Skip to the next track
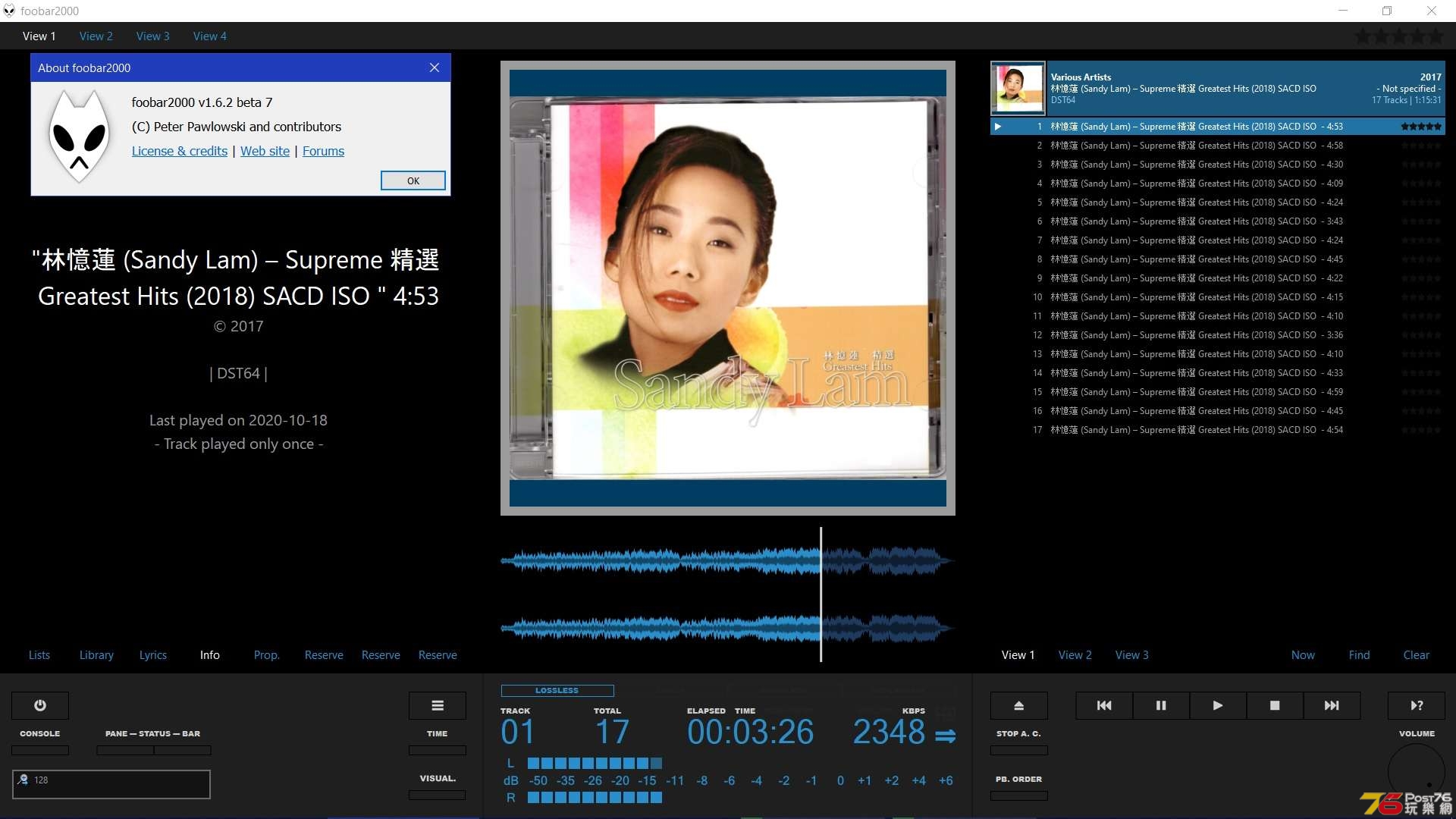Image resolution: width=1456 pixels, height=819 pixels. (x=1332, y=705)
